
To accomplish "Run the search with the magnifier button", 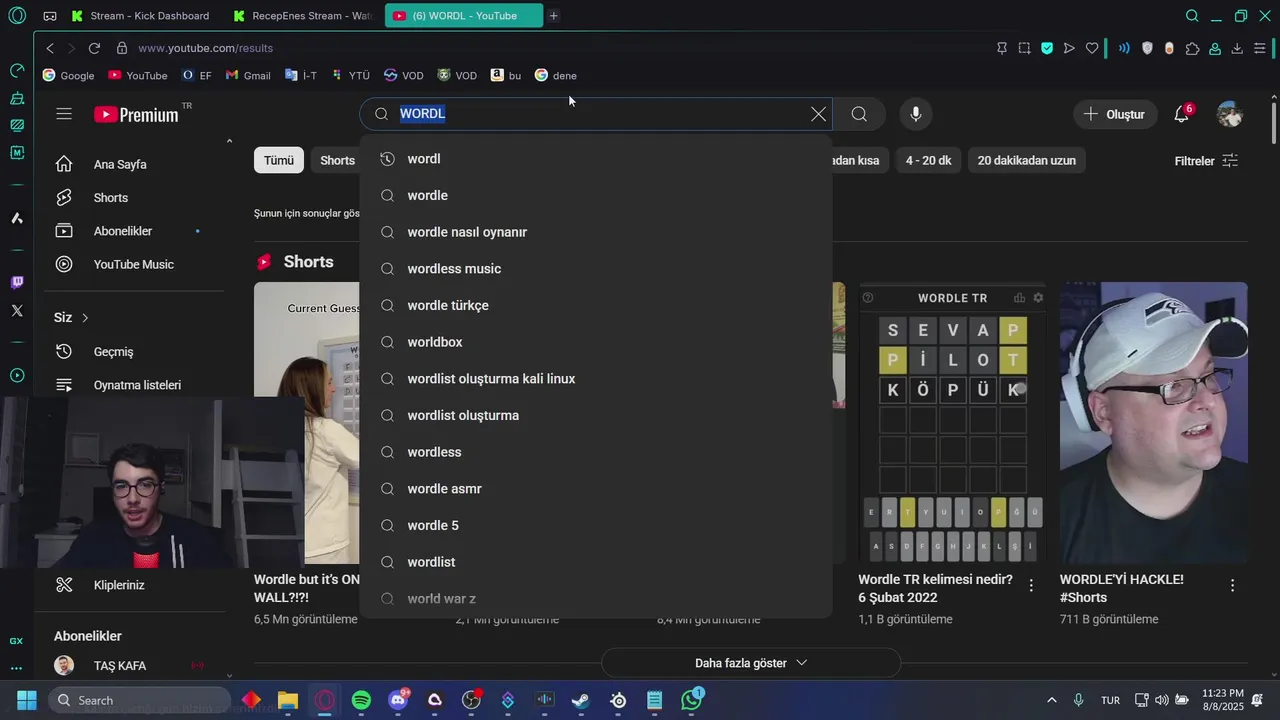I will tap(859, 114).
